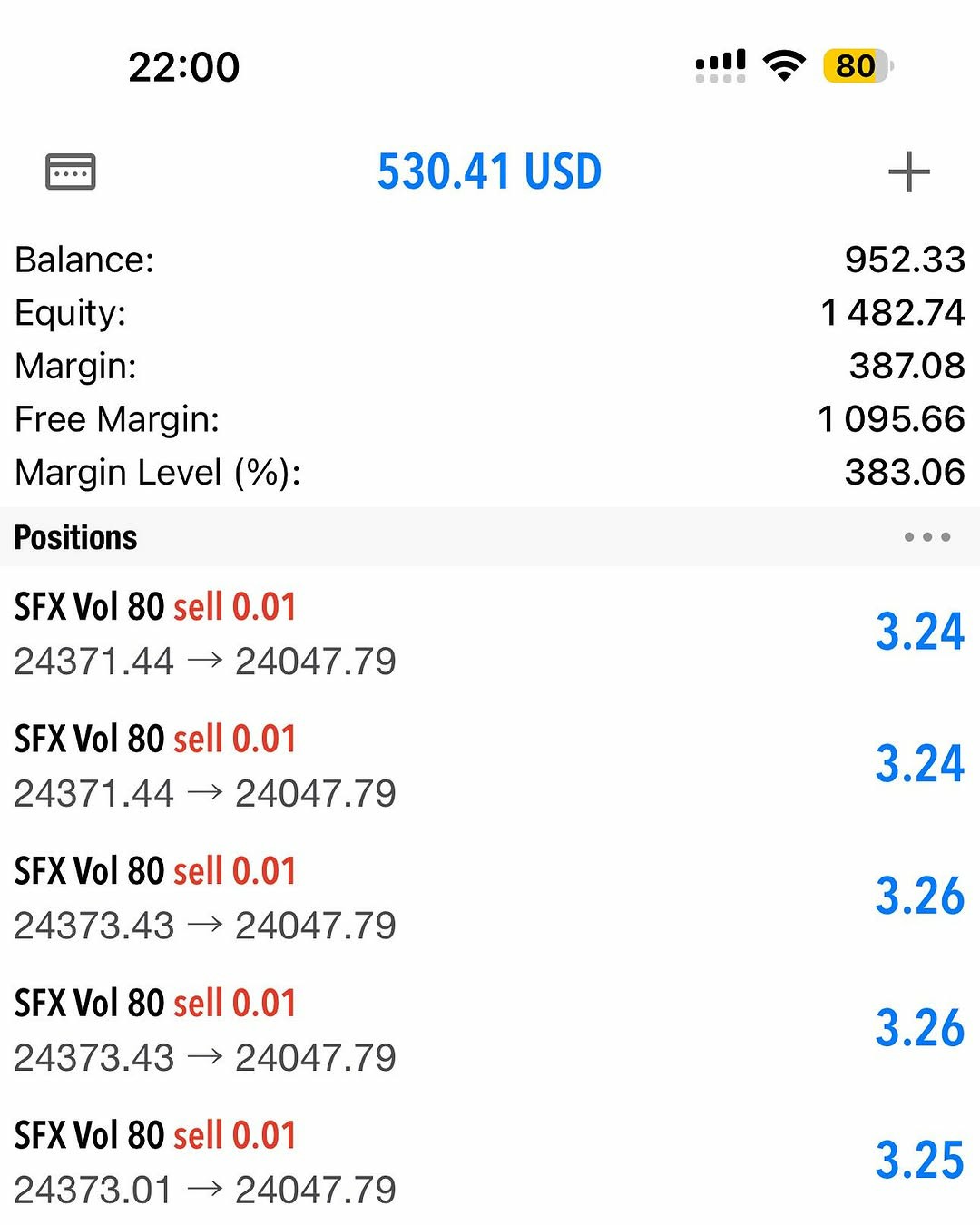Select the Balance row showing 952.33
This screenshot has height=1225, width=980.
490,260
